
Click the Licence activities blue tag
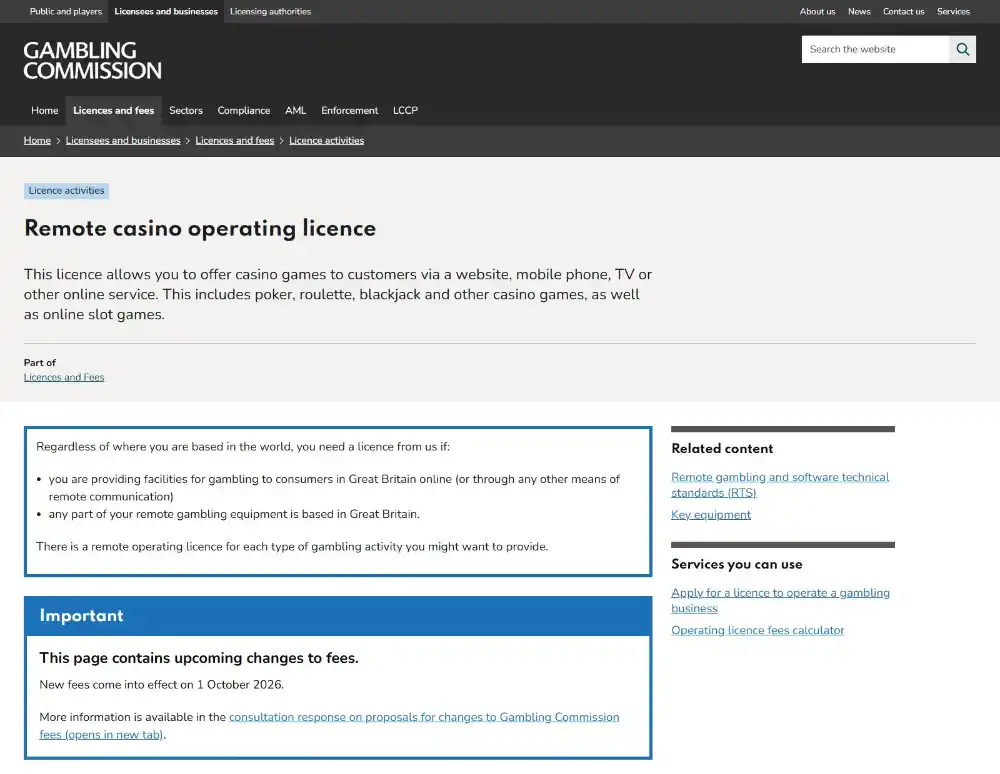click(x=66, y=191)
